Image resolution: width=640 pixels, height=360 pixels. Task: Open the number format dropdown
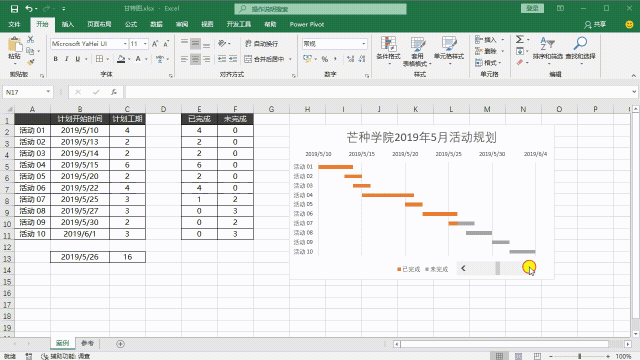point(363,44)
